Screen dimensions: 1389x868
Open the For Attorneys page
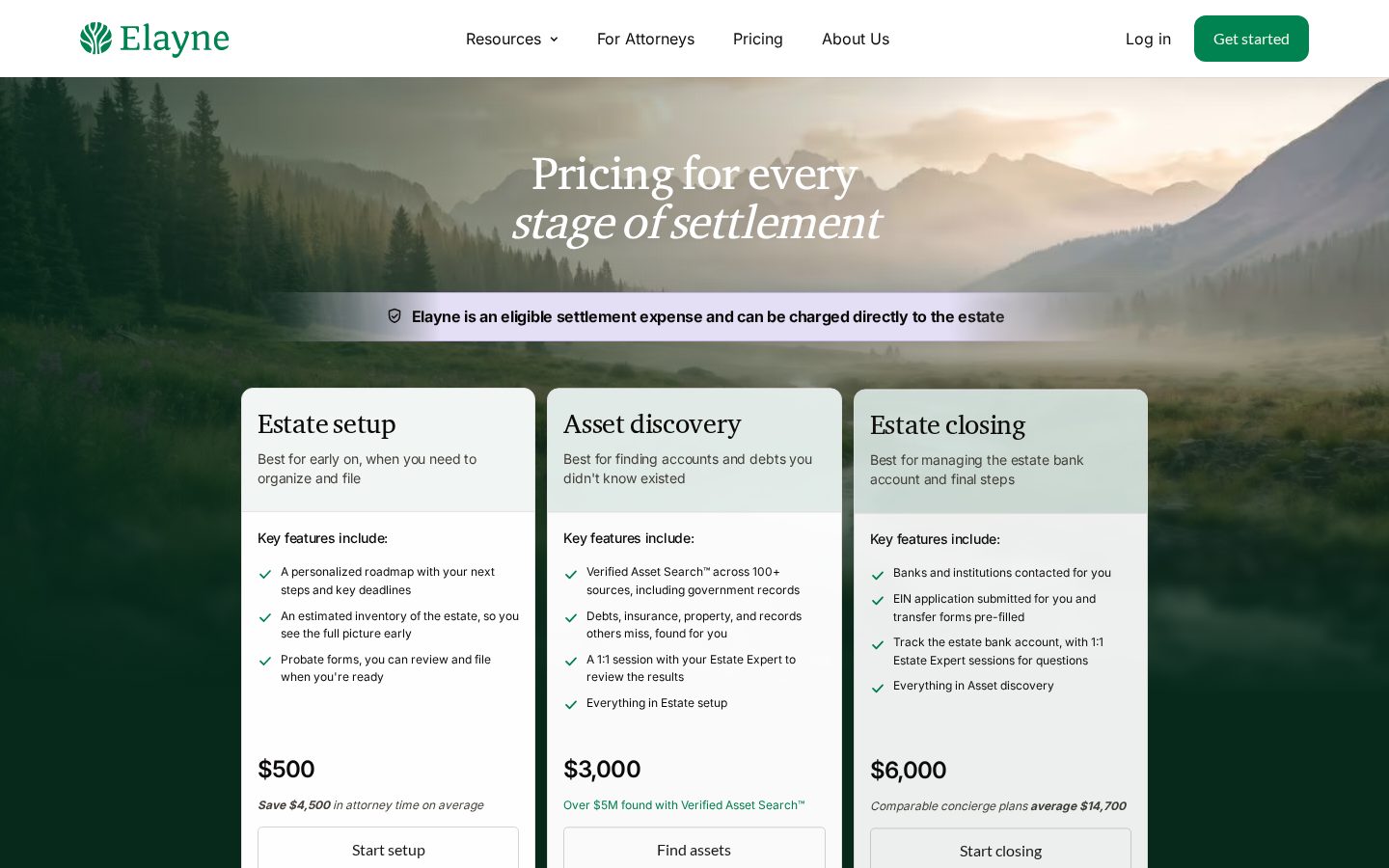[645, 39]
